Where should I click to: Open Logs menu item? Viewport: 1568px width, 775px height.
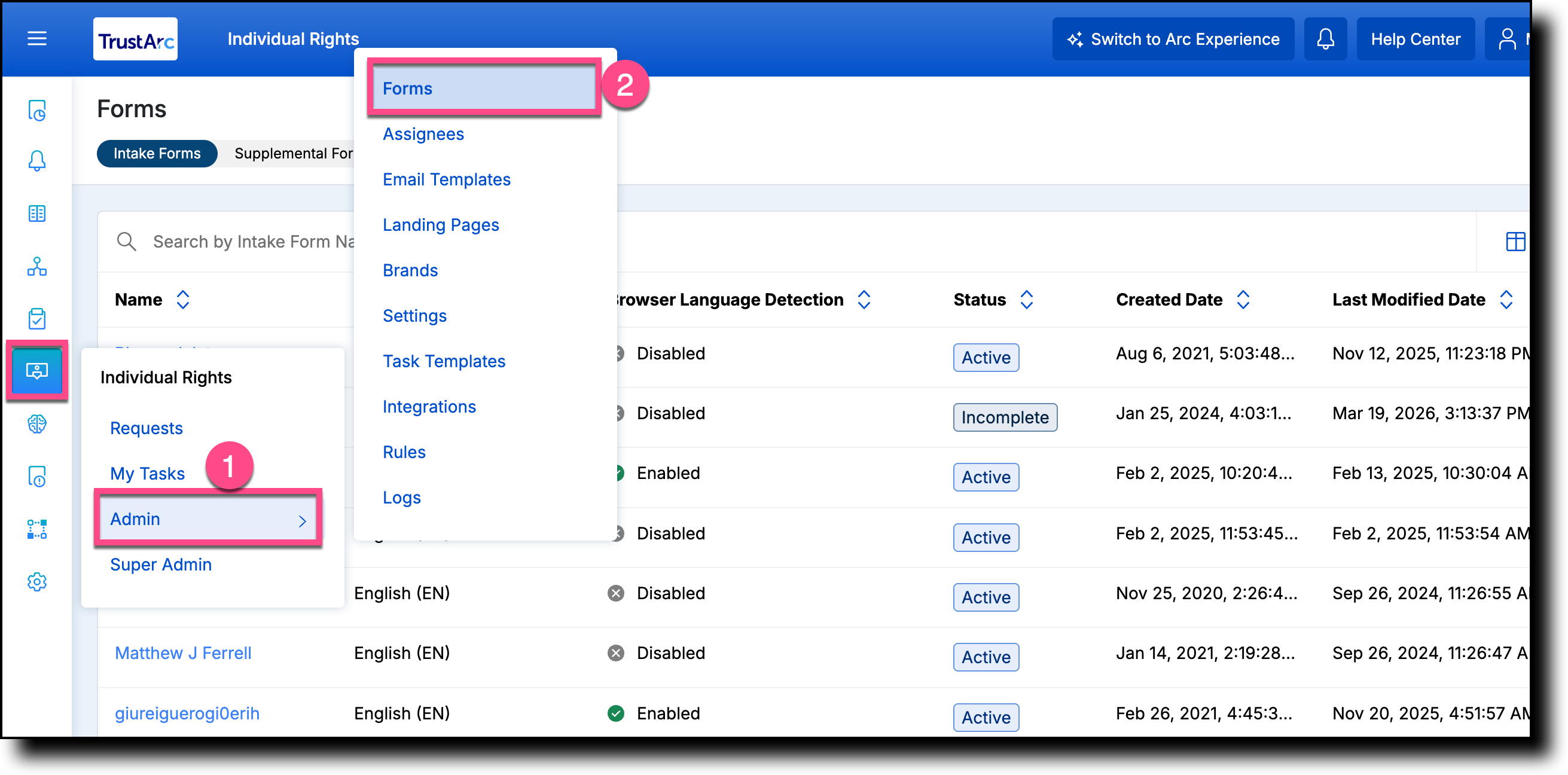(401, 498)
